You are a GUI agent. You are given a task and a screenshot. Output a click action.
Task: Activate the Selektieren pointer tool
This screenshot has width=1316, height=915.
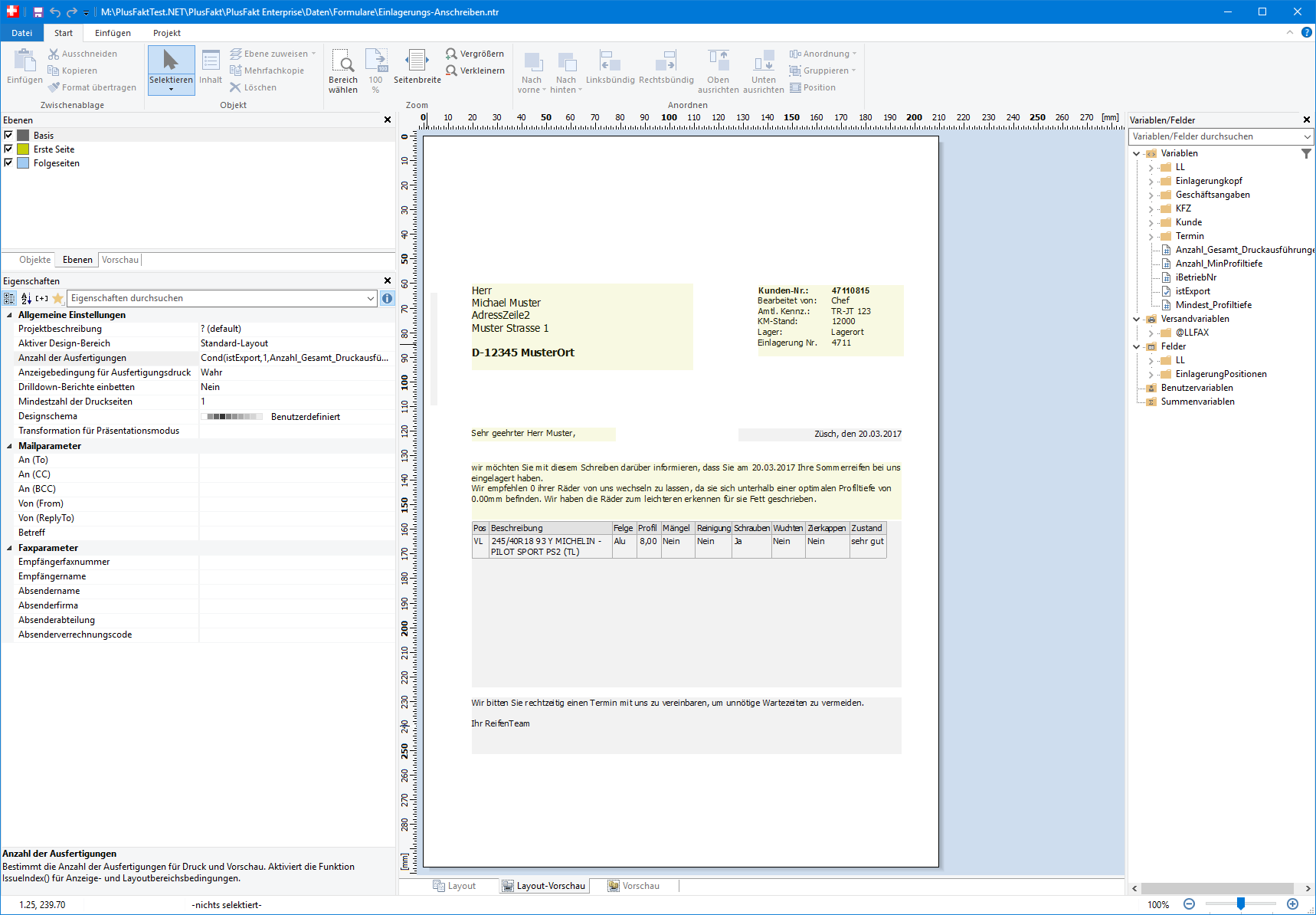171,70
